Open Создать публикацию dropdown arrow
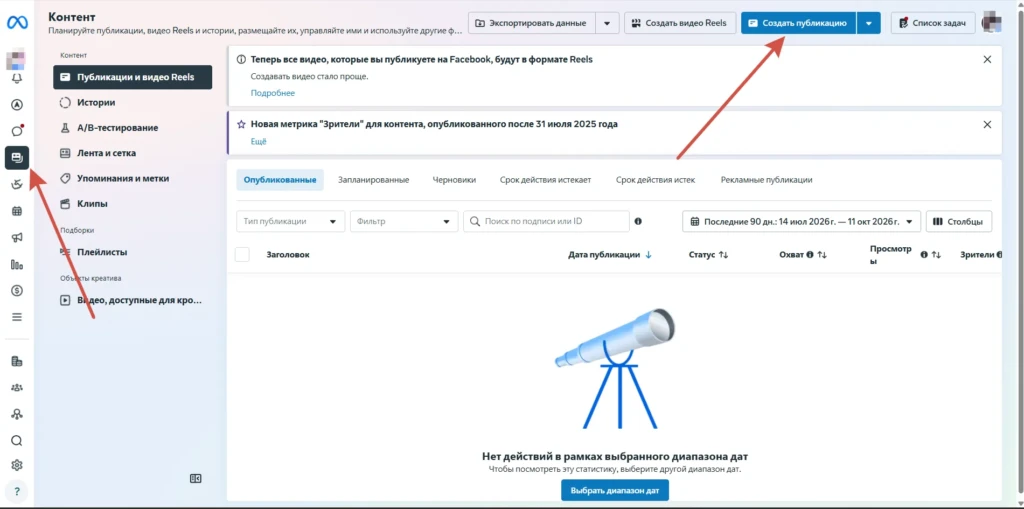Viewport: 1024px width, 509px height. click(x=868, y=23)
